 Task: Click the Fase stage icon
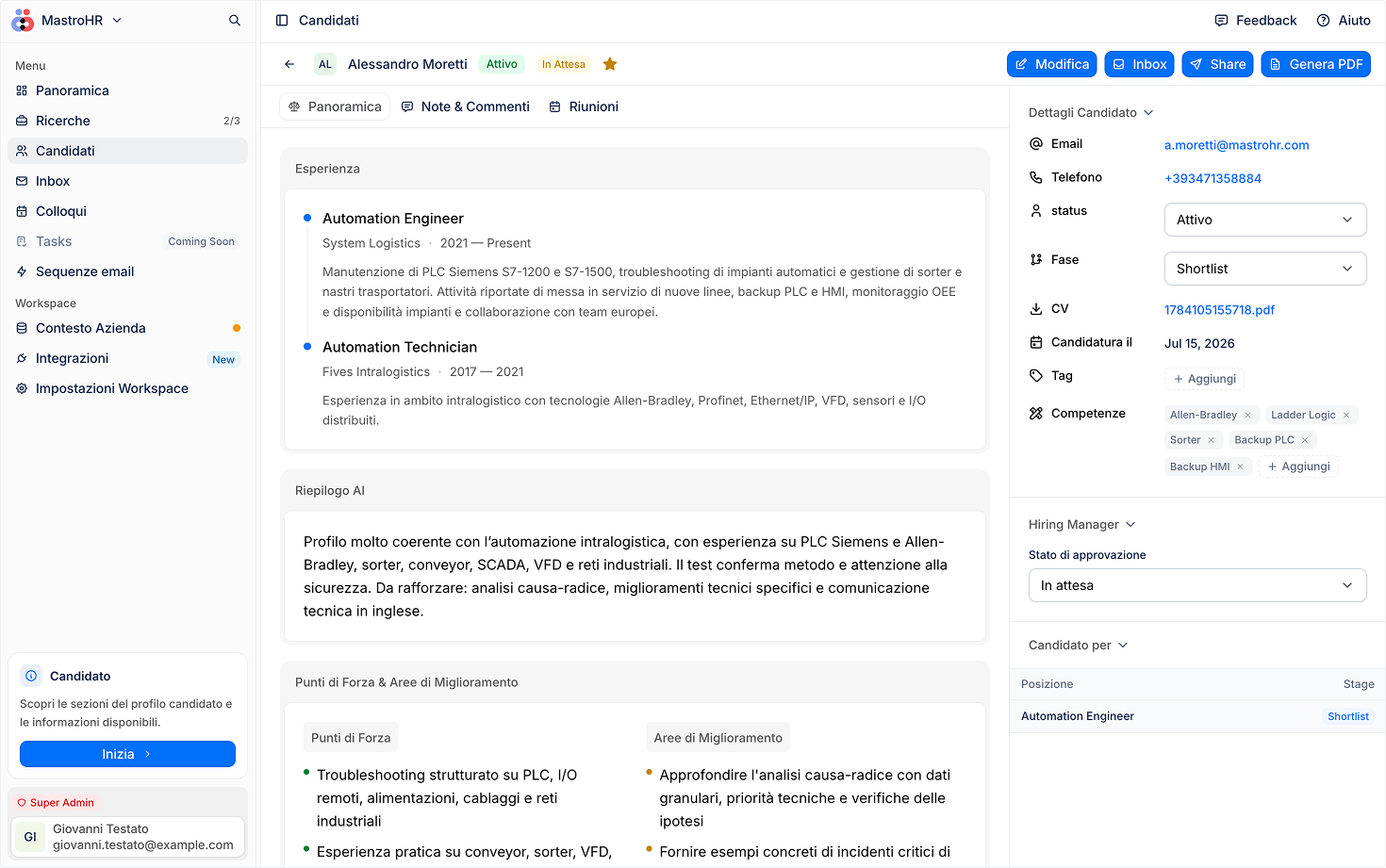(1036, 260)
